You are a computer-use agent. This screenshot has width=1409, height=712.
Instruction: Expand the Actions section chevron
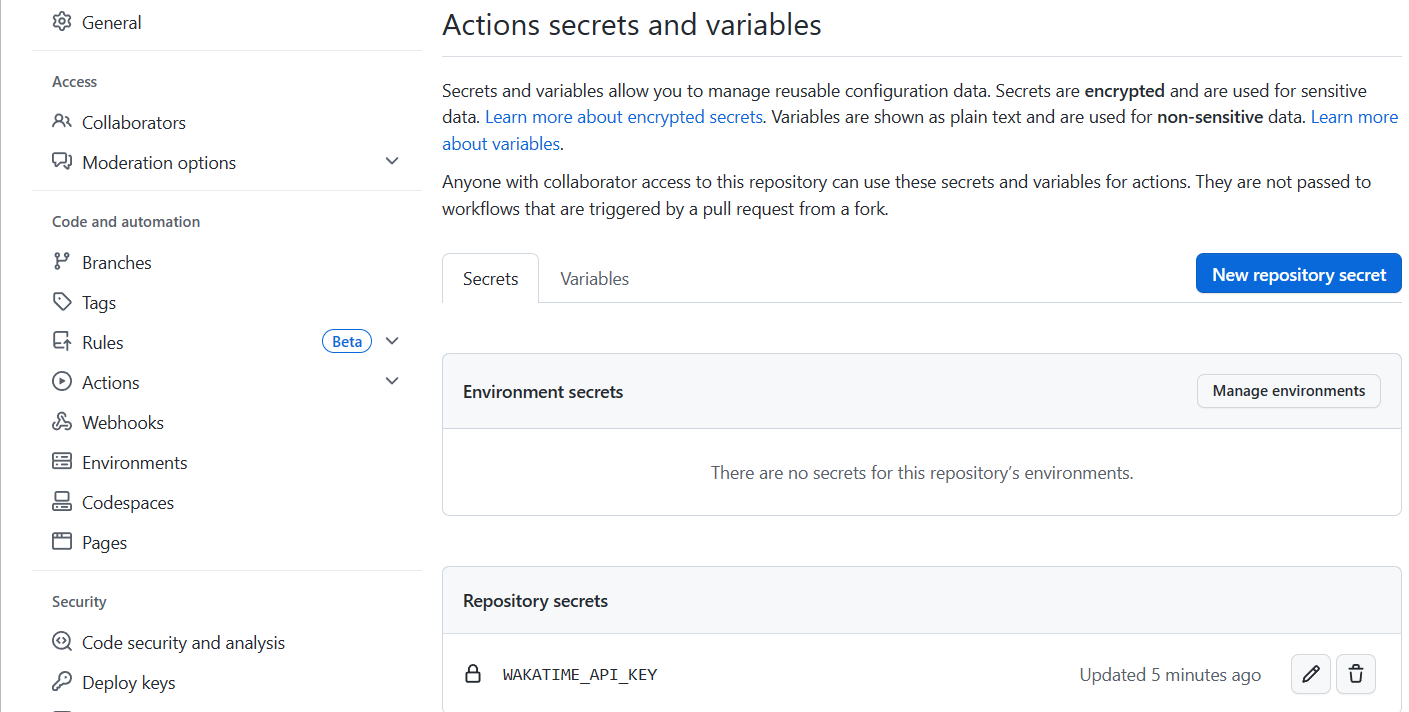392,382
